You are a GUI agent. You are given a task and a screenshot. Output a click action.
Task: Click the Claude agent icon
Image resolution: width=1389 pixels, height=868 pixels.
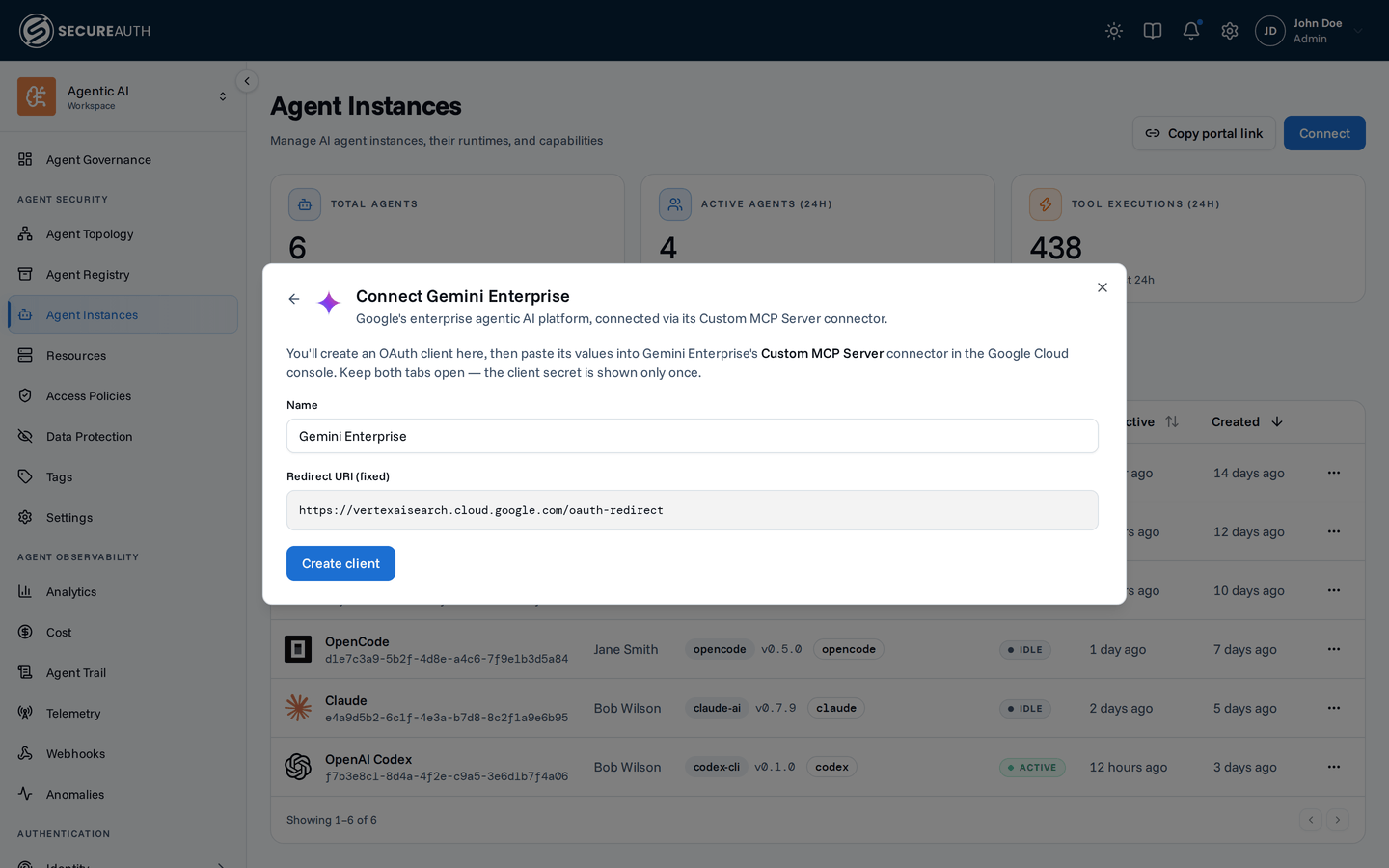[x=298, y=708]
